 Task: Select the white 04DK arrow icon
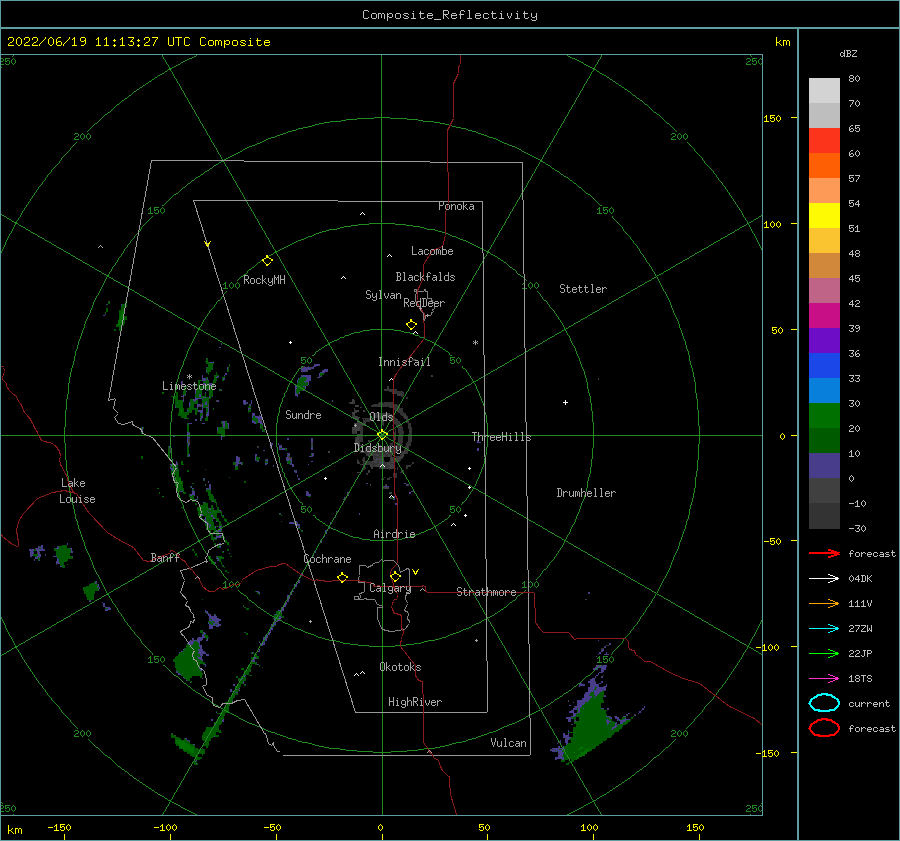[x=824, y=579]
